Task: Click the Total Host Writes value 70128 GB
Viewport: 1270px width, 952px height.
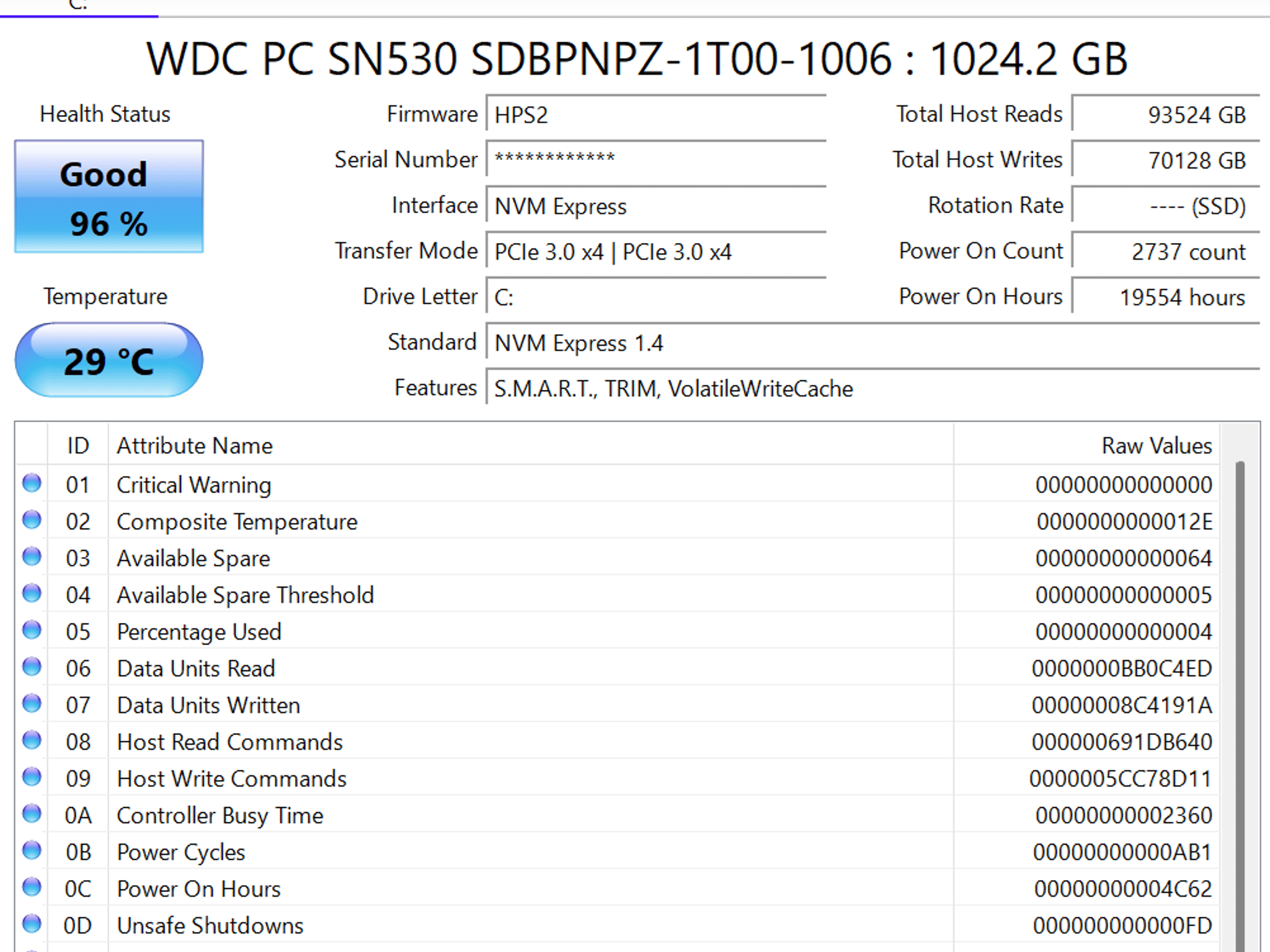Action: 1166,160
